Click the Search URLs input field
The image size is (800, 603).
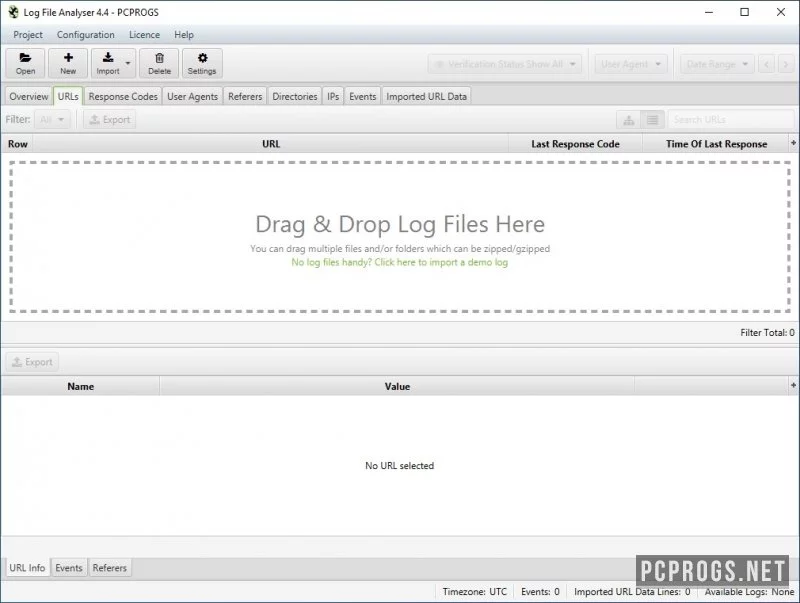tap(731, 120)
